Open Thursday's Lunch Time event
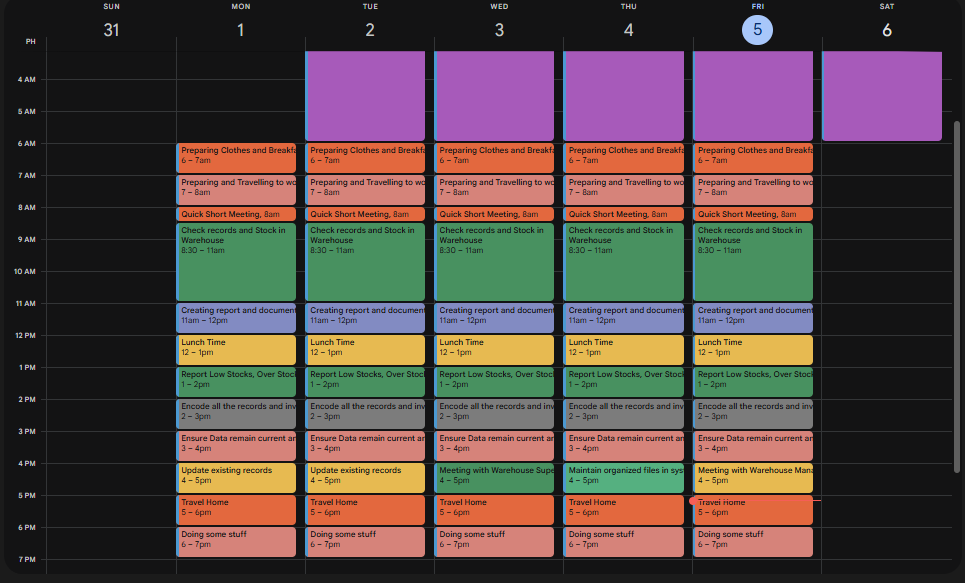The height and width of the screenshot is (583, 965). [x=624, y=350]
